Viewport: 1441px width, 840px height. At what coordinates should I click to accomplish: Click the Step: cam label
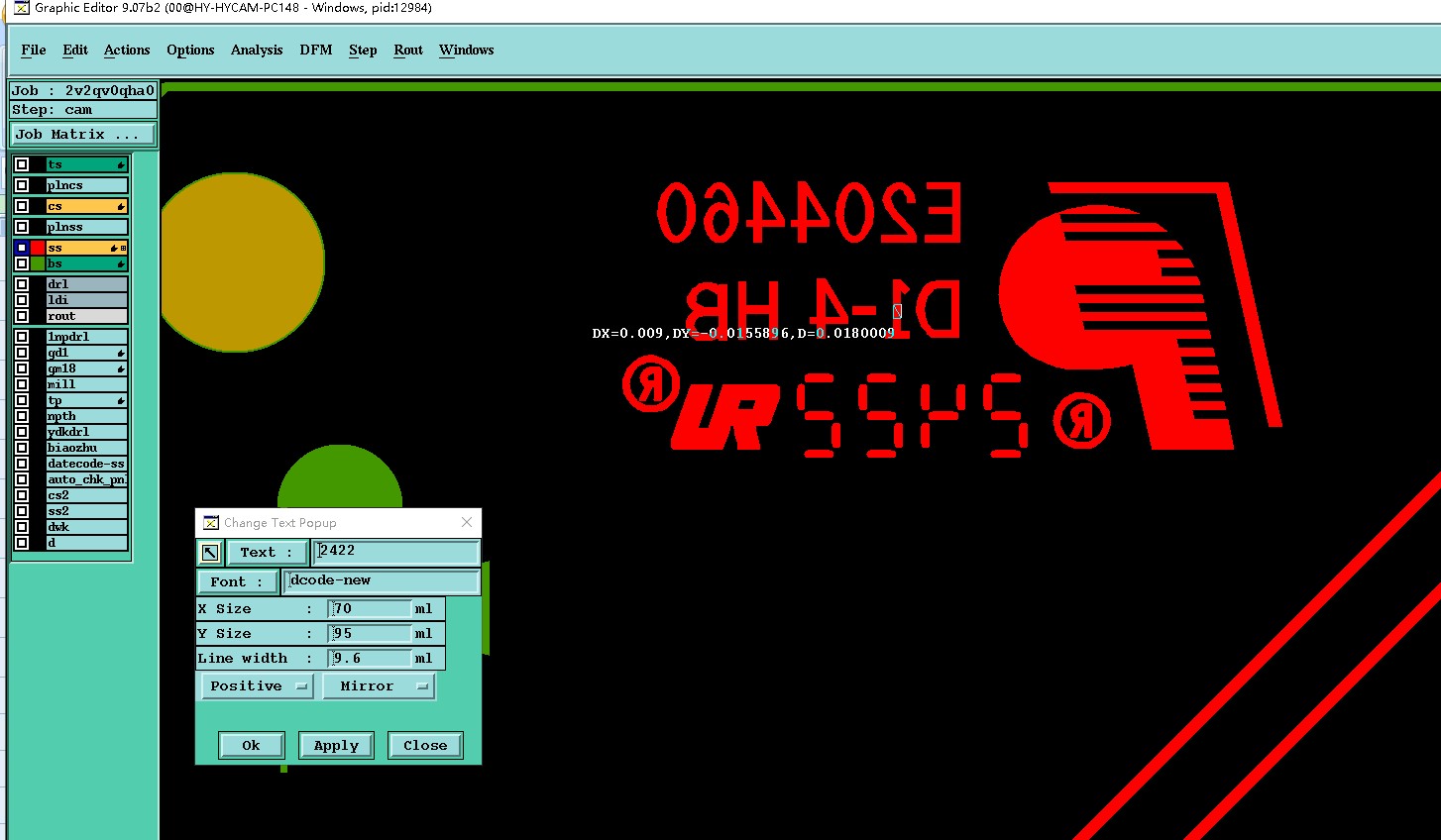coord(83,110)
